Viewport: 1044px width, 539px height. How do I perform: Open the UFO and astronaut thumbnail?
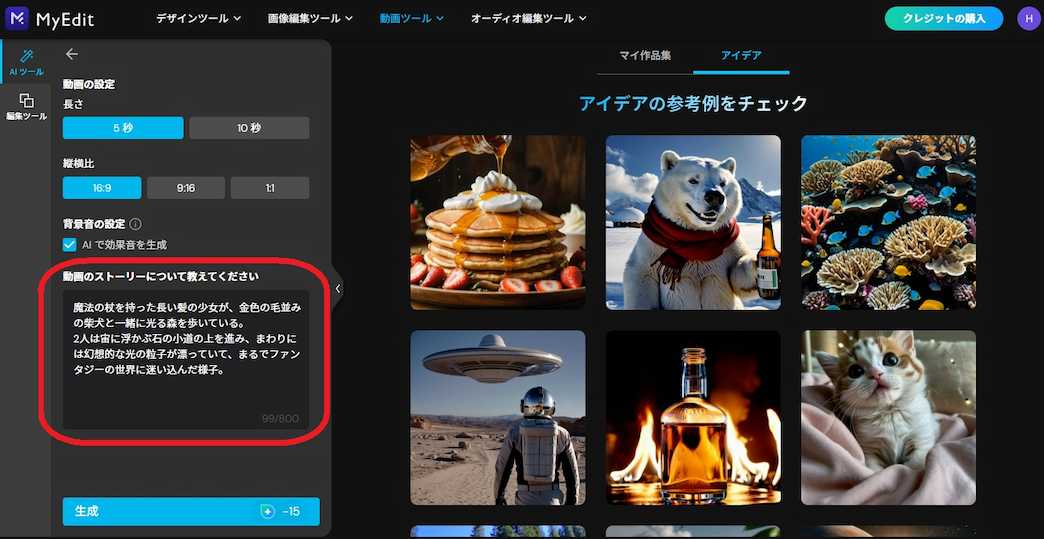[498, 418]
